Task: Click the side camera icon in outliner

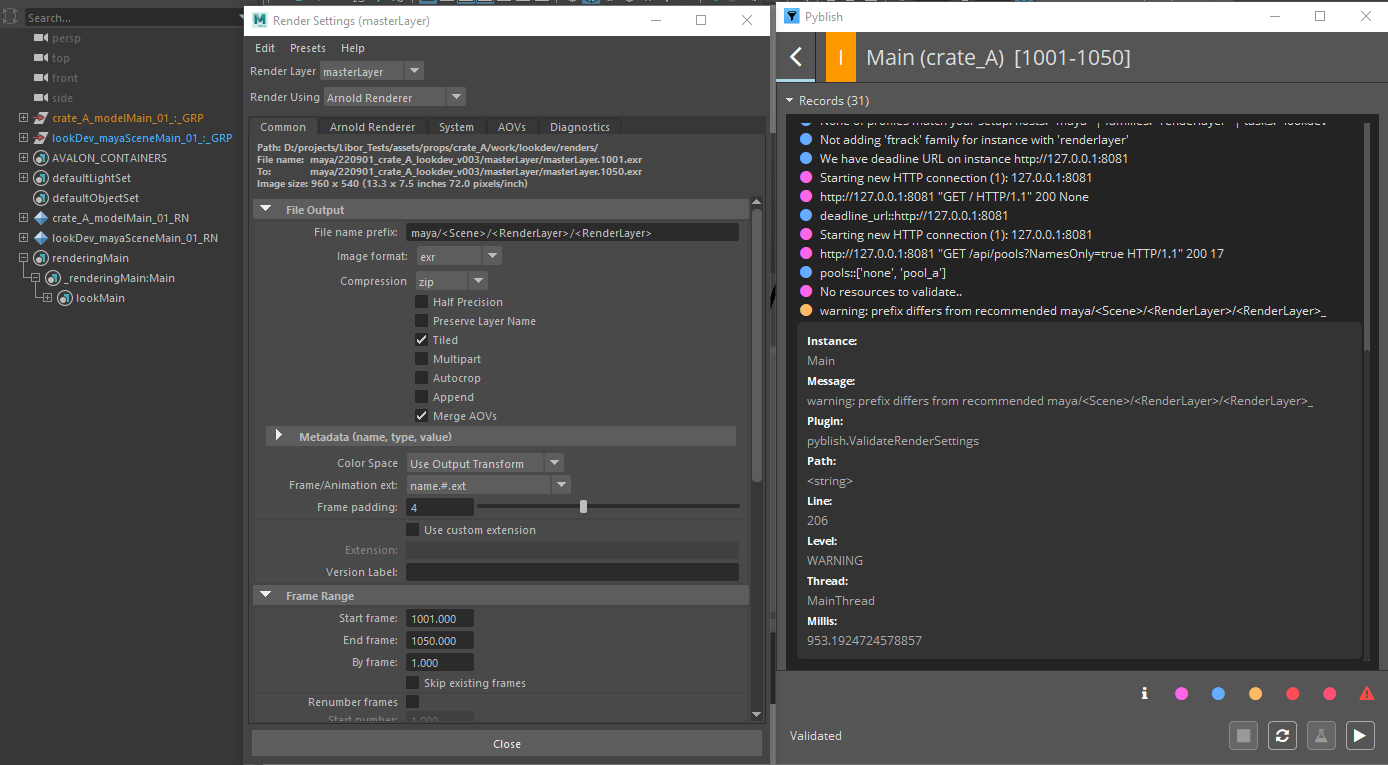Action: [40, 98]
